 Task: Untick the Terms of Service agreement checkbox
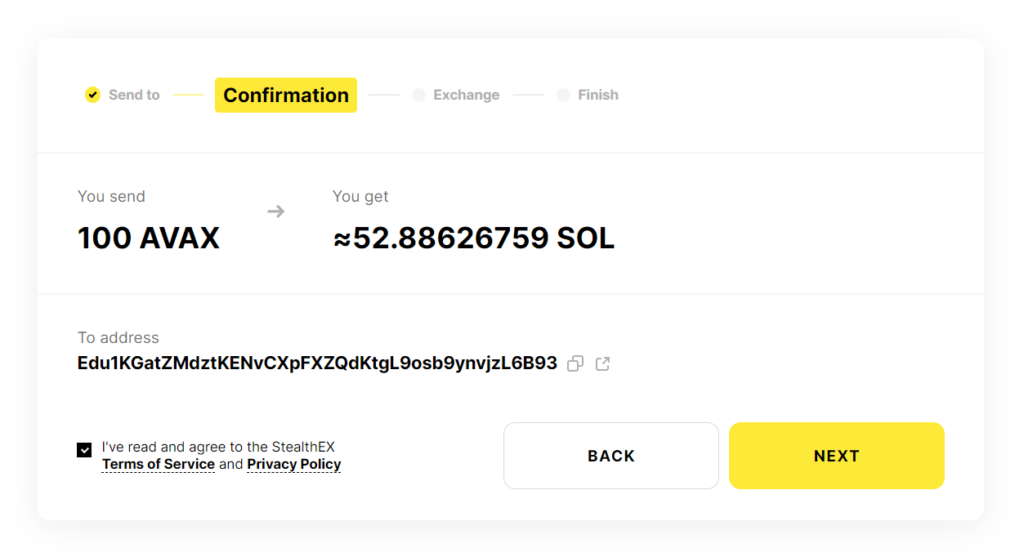pos(84,450)
